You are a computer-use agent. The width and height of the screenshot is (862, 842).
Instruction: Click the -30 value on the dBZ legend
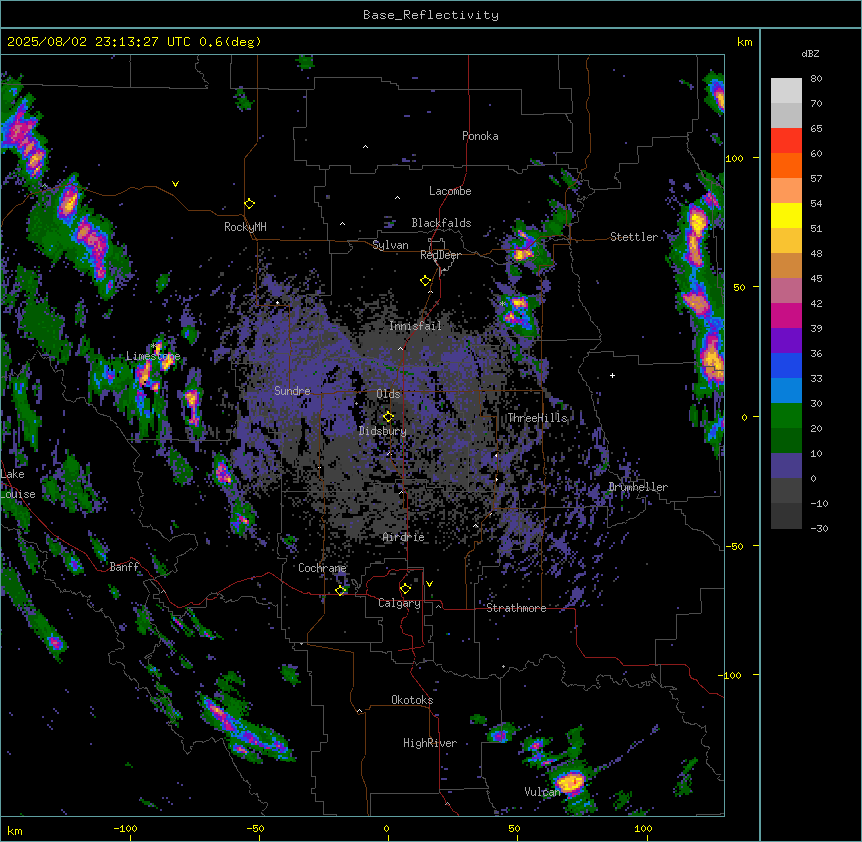click(819, 529)
